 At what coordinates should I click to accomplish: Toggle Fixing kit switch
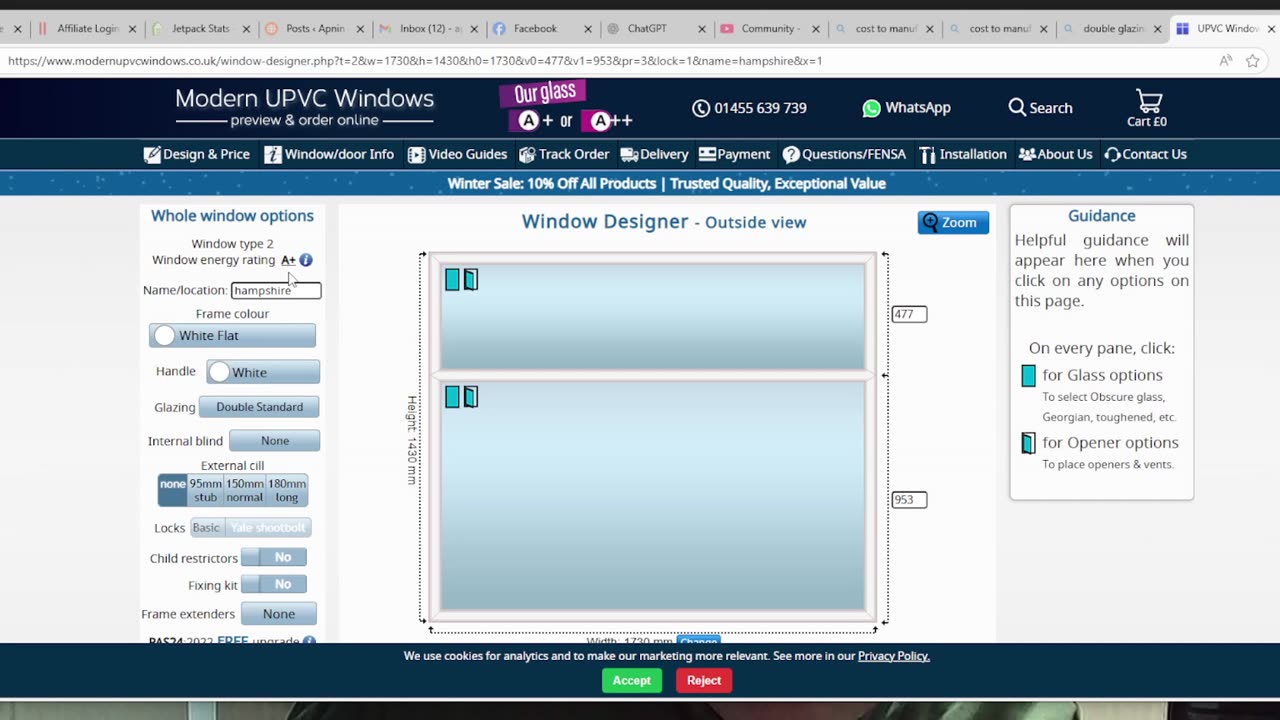pyautogui.click(x=274, y=584)
